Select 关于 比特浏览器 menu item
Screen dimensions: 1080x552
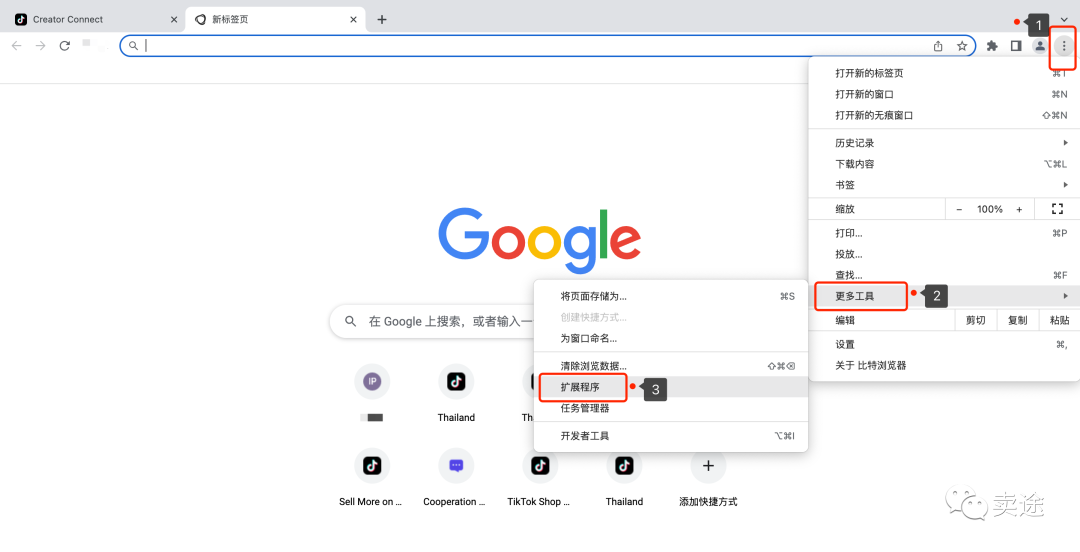(x=944, y=365)
